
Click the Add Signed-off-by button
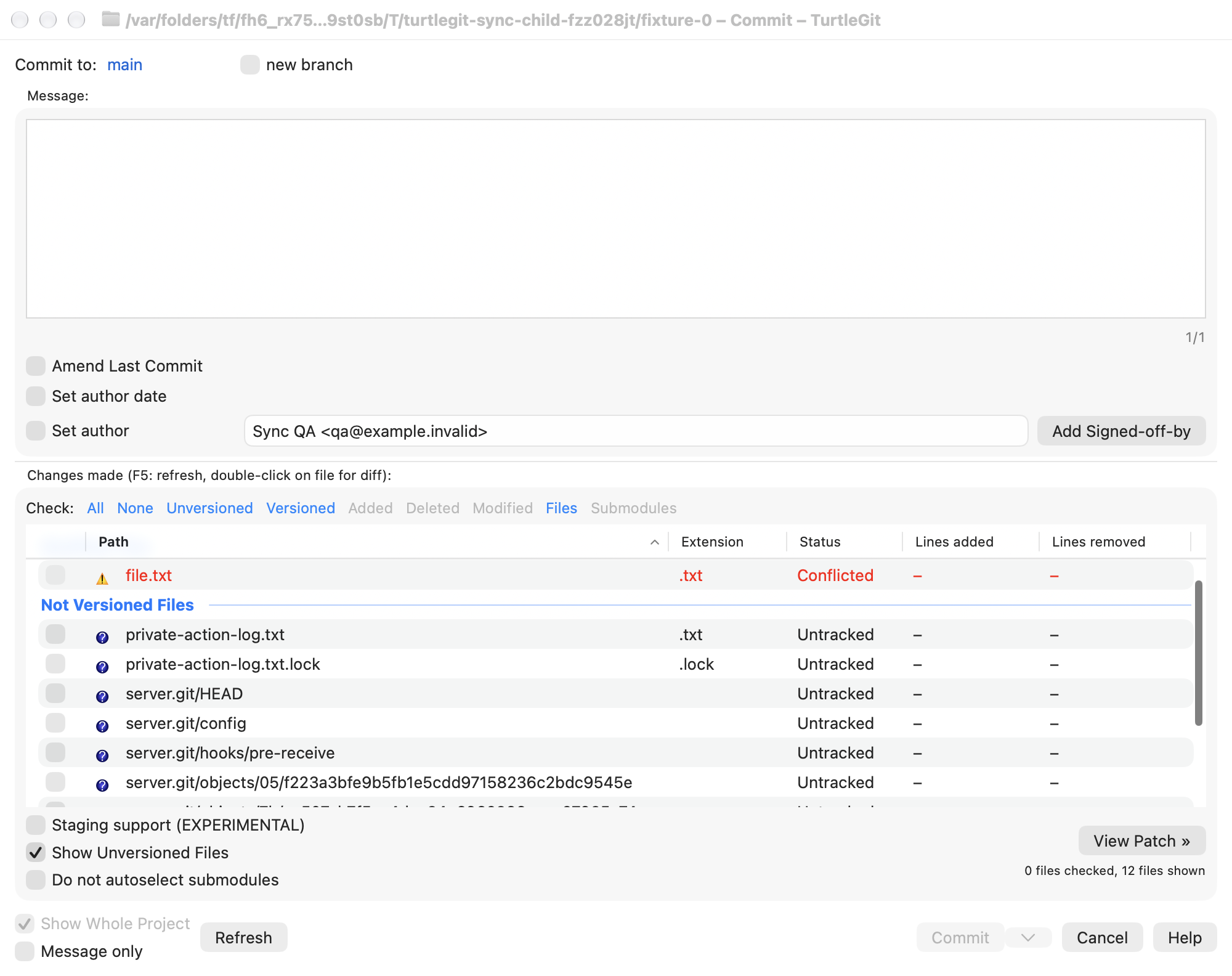coord(1121,431)
